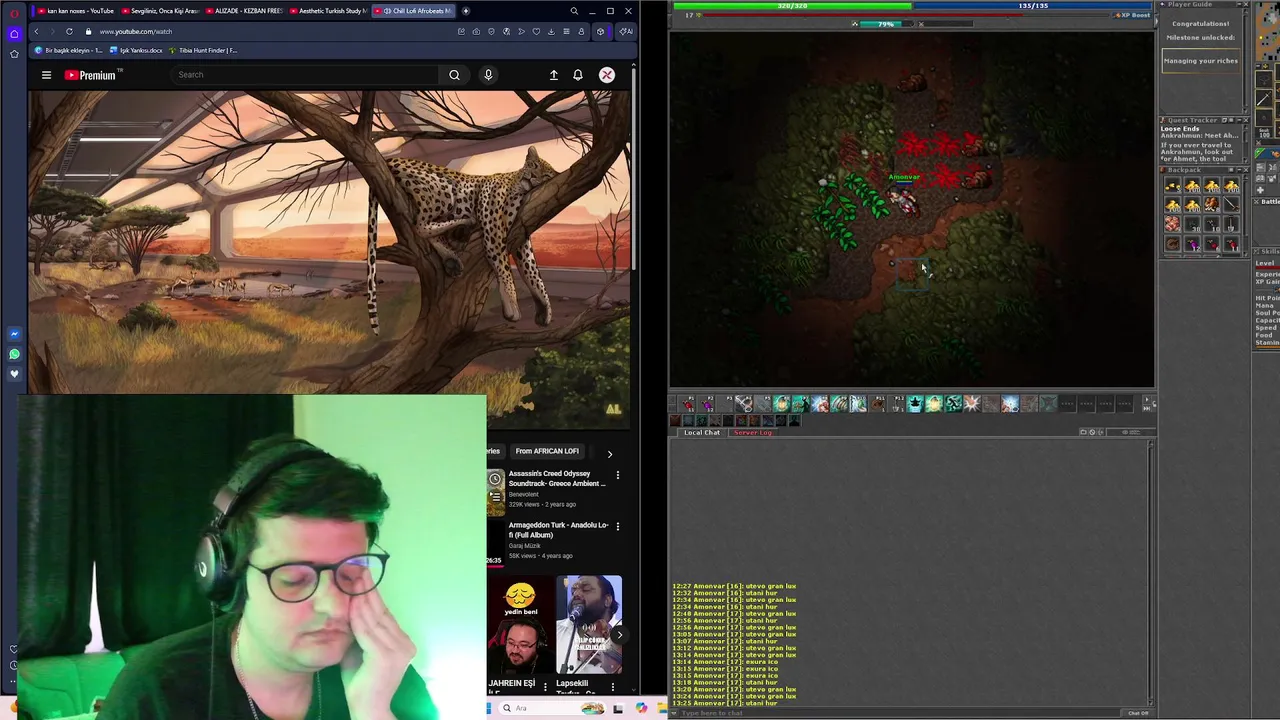Click the green health bar 320/320
The width and height of the screenshot is (1280, 720).
click(x=792, y=5)
